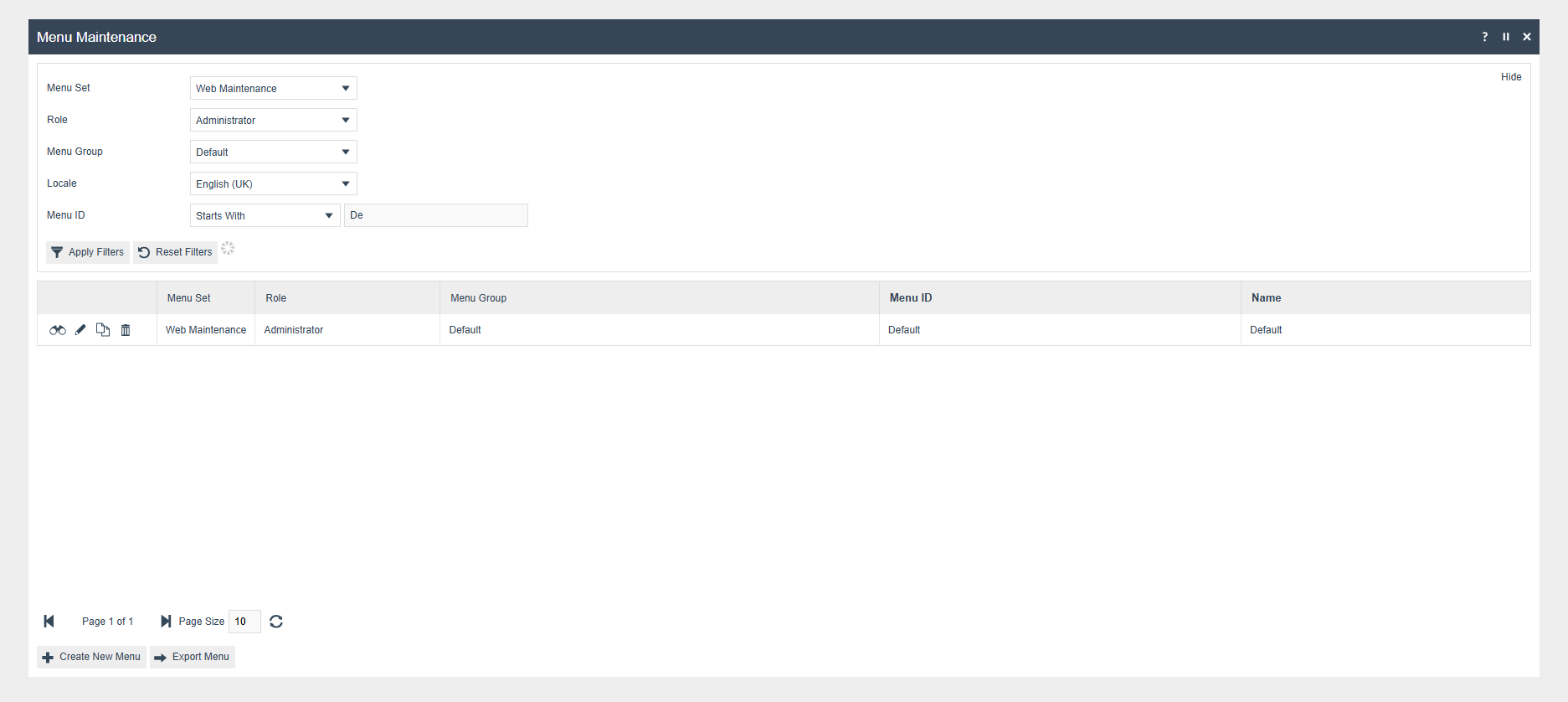Export Menu
This screenshot has width=1568, height=702.
point(193,657)
